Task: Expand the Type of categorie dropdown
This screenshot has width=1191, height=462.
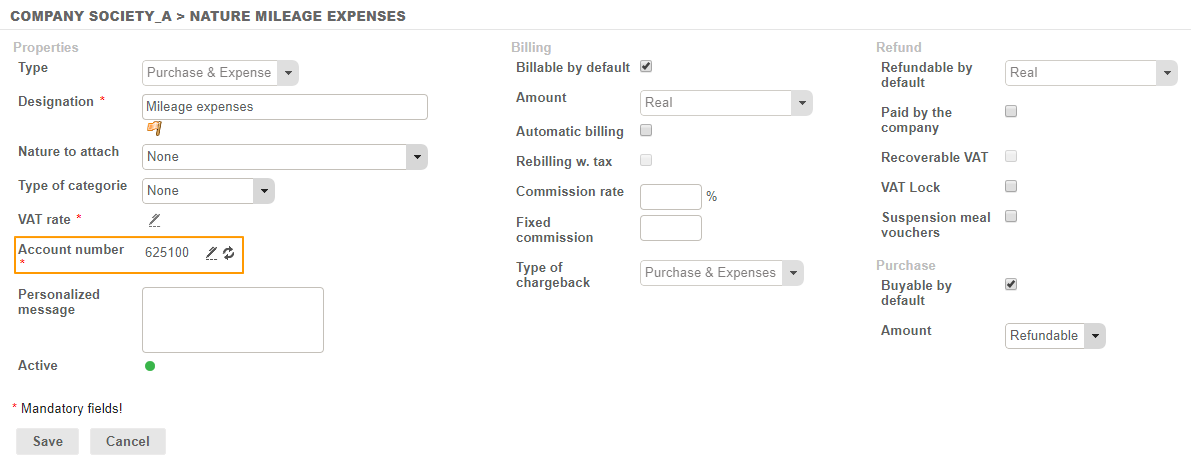Action: (209, 191)
